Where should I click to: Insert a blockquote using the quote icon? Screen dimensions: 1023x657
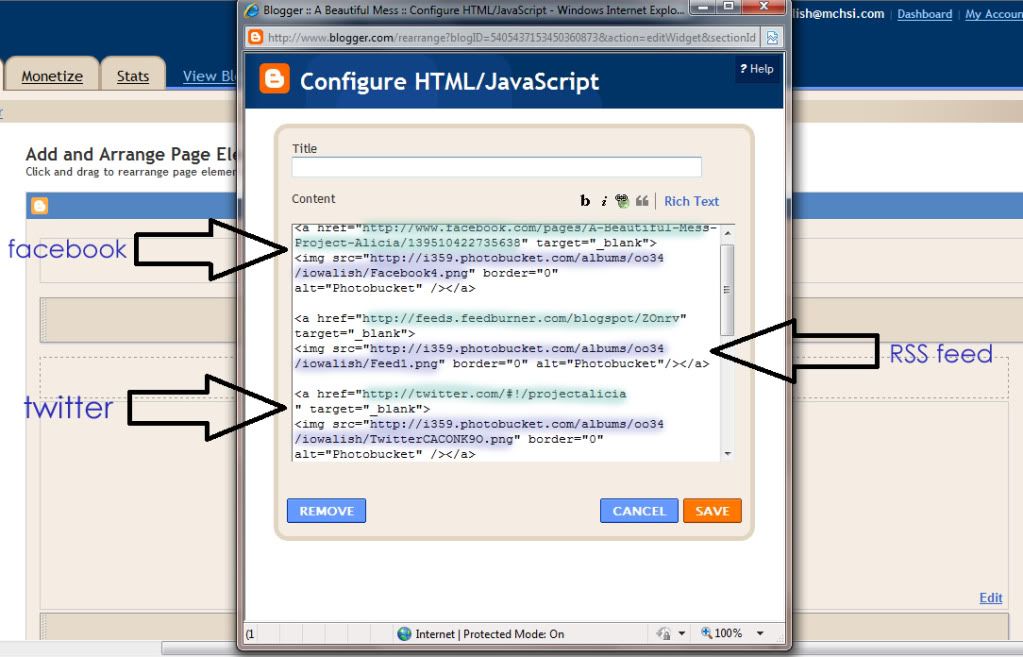click(x=642, y=201)
